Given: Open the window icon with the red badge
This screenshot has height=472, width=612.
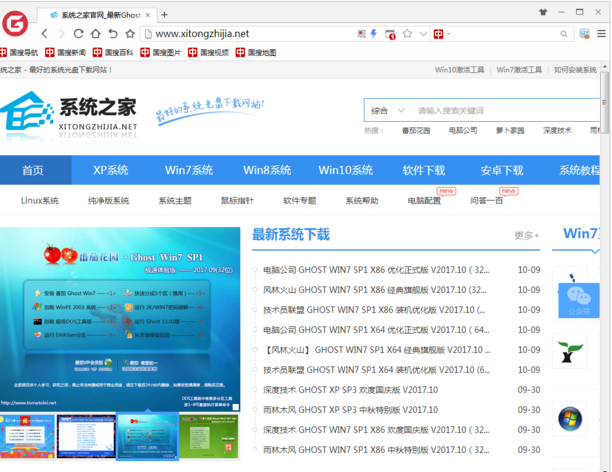Looking at the screenshot, I should (390, 34).
